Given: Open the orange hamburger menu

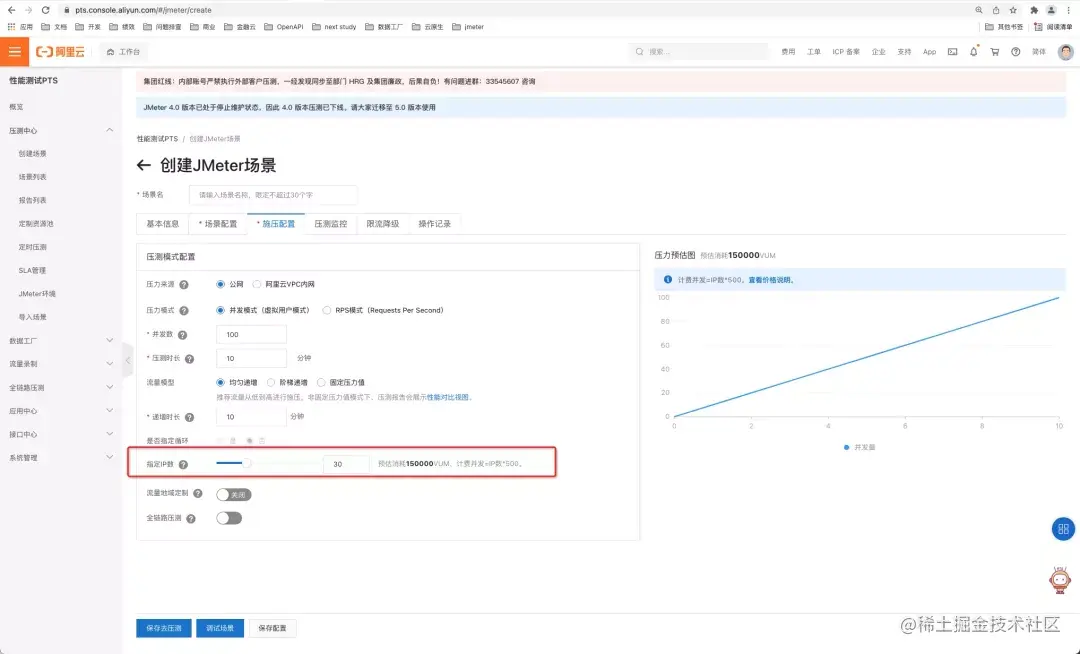Looking at the screenshot, I should pyautogui.click(x=14, y=52).
